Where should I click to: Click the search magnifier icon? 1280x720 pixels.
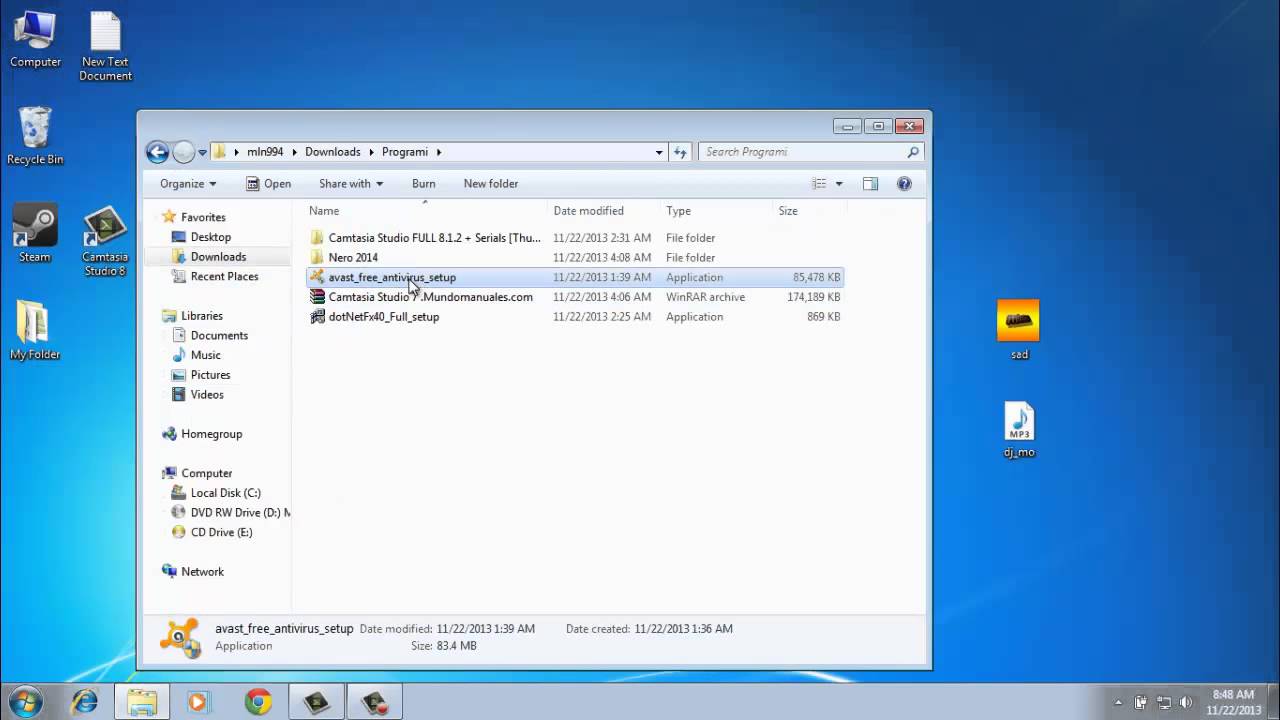coord(913,152)
